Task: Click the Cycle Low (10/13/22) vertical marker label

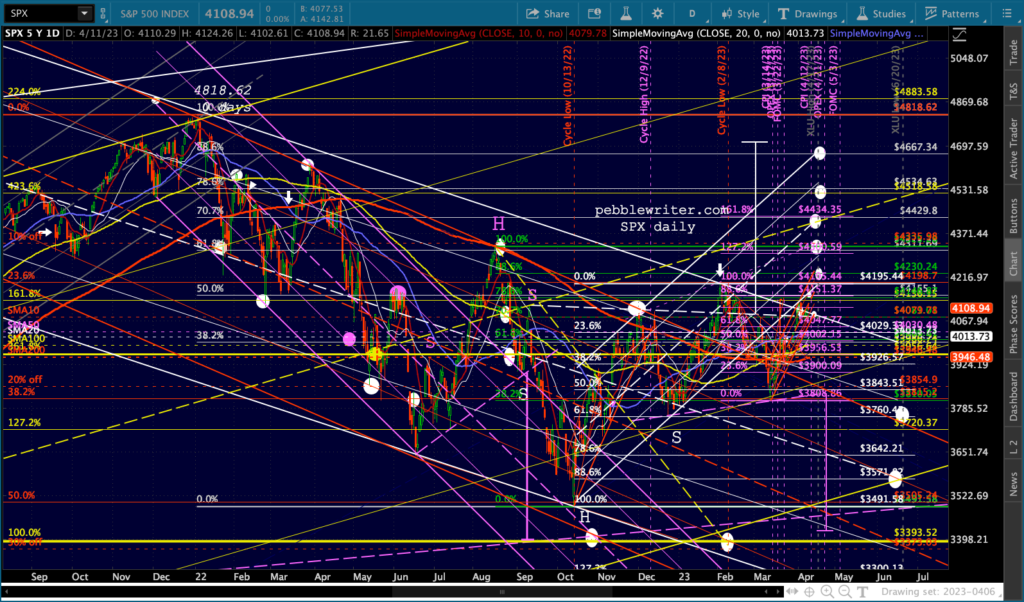Action: pyautogui.click(x=568, y=96)
